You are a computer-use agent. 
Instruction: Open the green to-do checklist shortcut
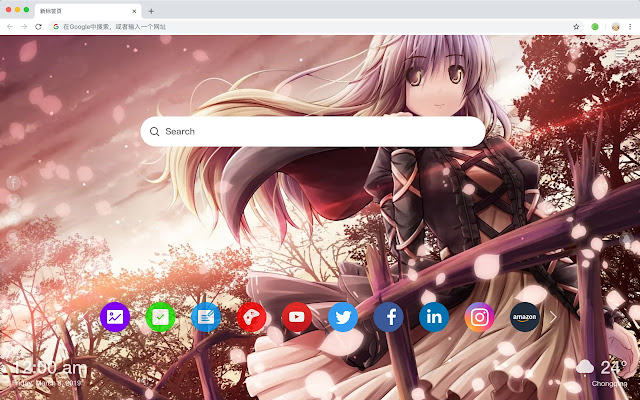click(x=160, y=317)
